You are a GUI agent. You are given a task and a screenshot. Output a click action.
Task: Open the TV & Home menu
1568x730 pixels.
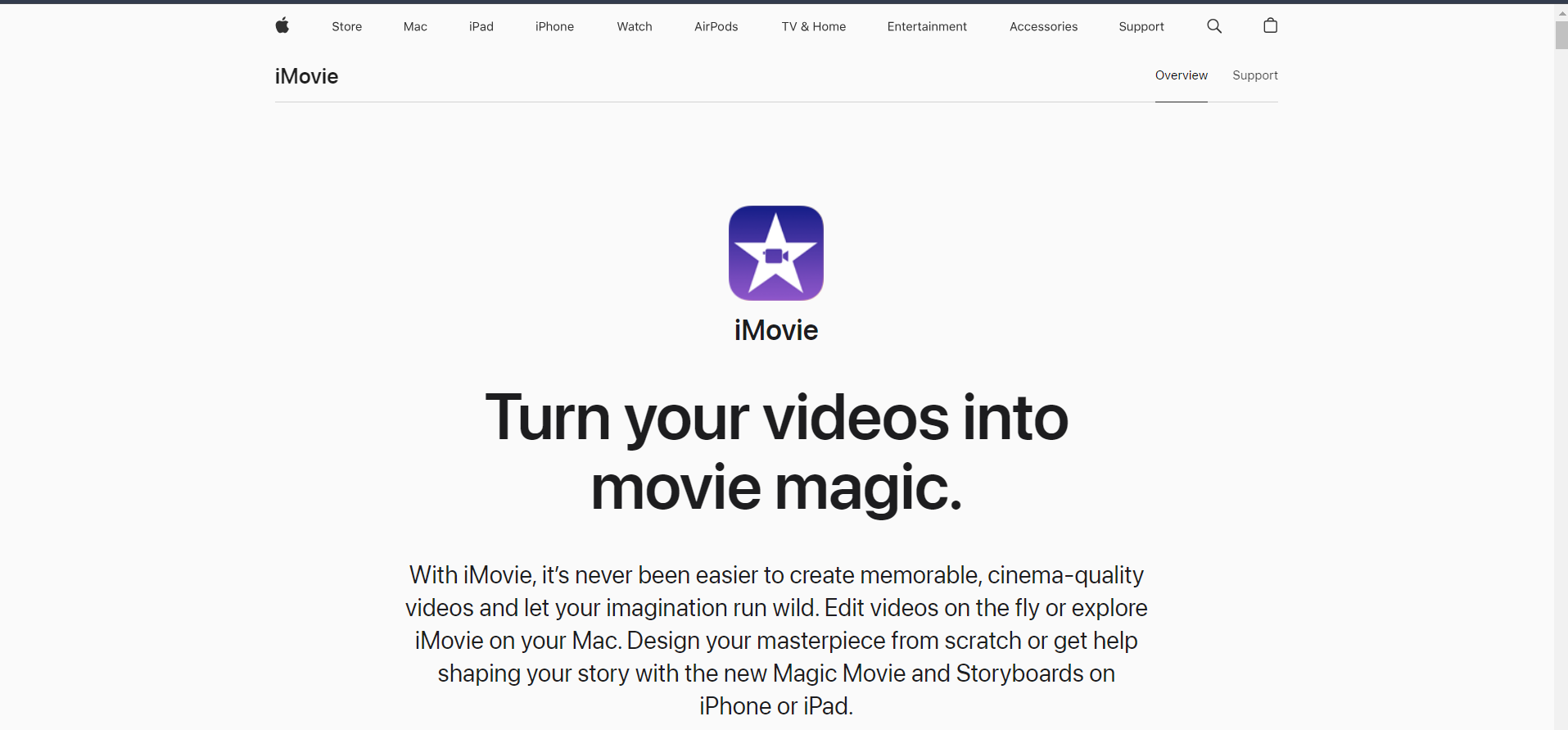tap(814, 27)
